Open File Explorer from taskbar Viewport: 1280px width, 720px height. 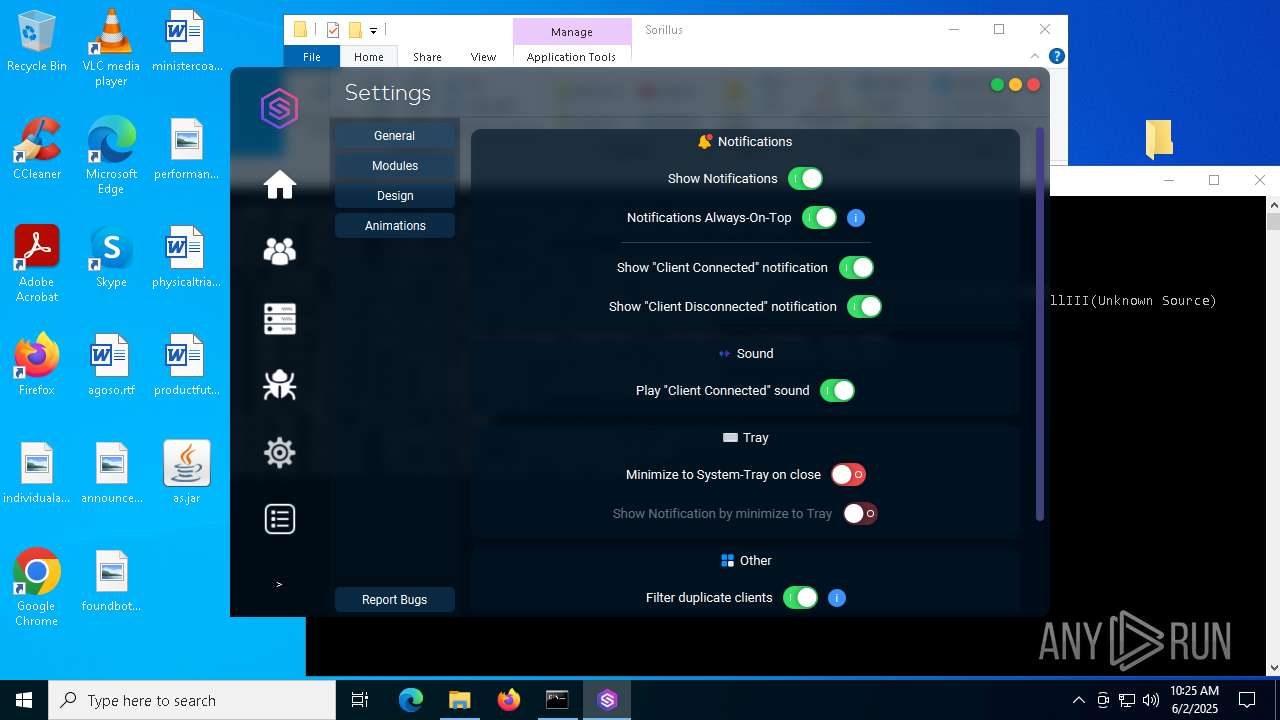pos(459,700)
